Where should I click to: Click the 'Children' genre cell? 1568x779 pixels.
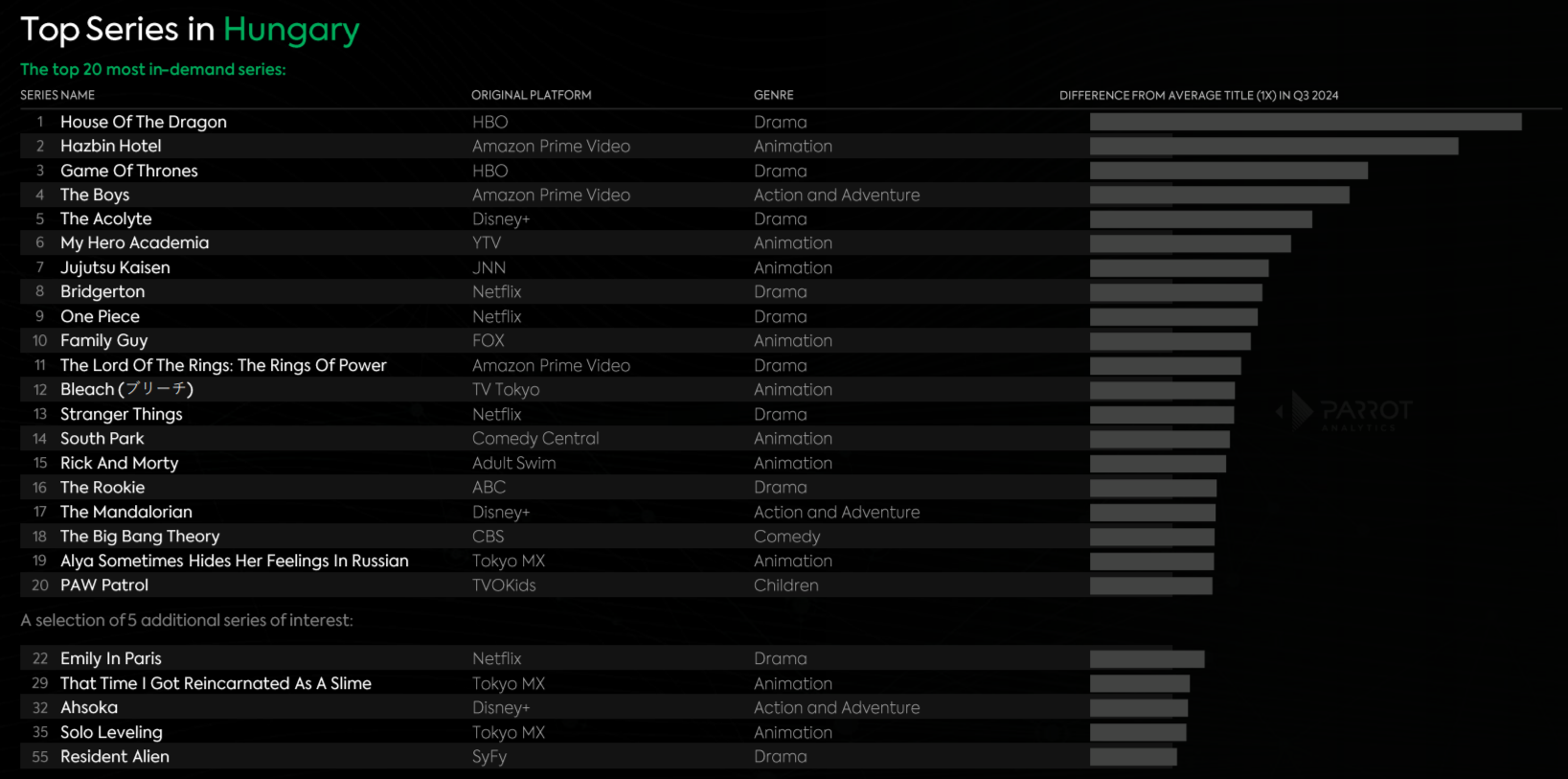click(x=786, y=585)
